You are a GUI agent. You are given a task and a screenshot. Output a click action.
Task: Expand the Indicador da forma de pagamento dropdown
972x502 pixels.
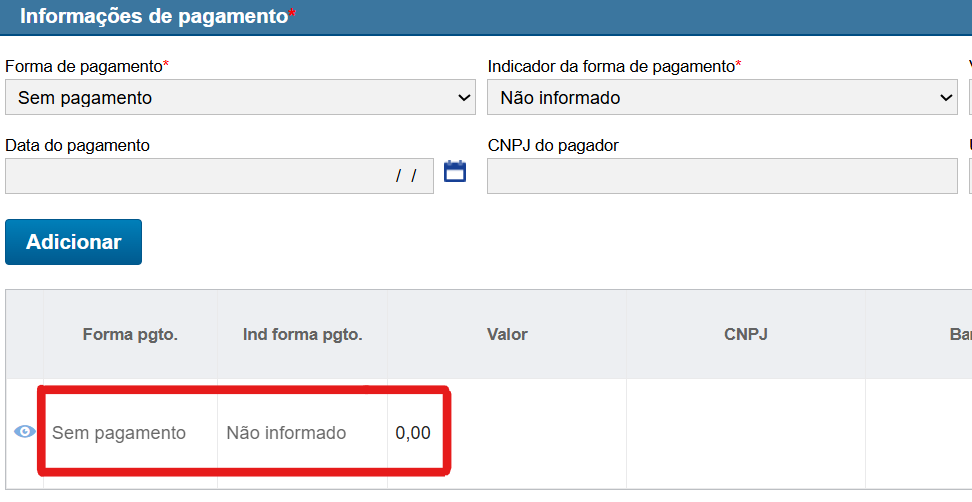coord(722,98)
